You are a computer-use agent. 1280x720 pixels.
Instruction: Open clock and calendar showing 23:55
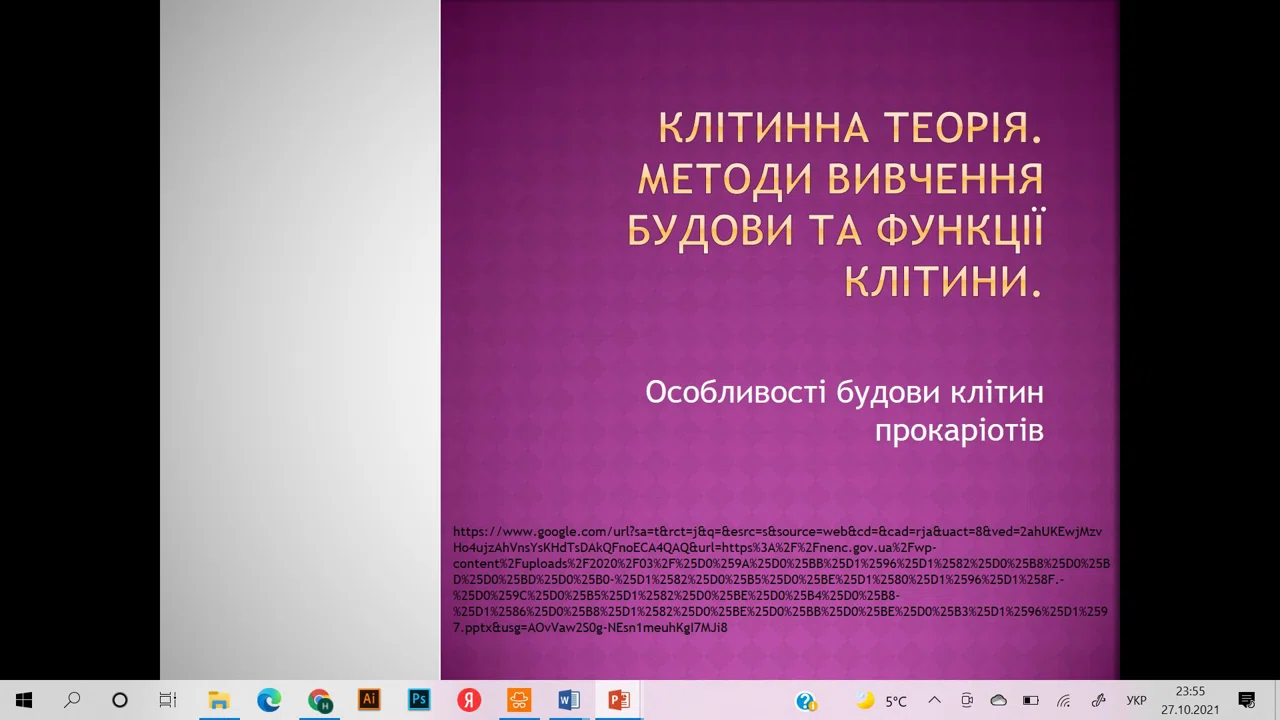point(1190,700)
